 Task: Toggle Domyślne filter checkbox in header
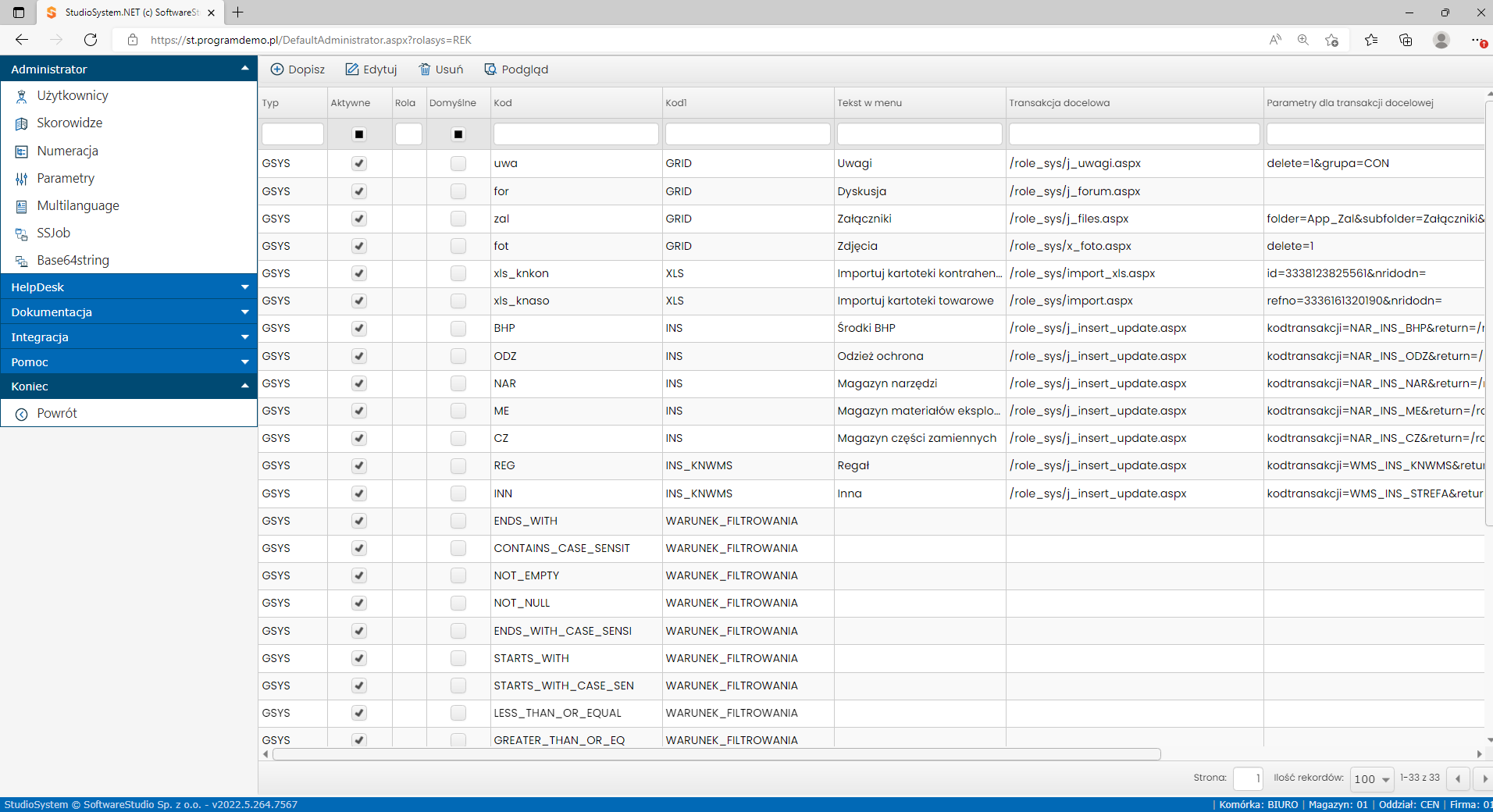pyautogui.click(x=458, y=134)
